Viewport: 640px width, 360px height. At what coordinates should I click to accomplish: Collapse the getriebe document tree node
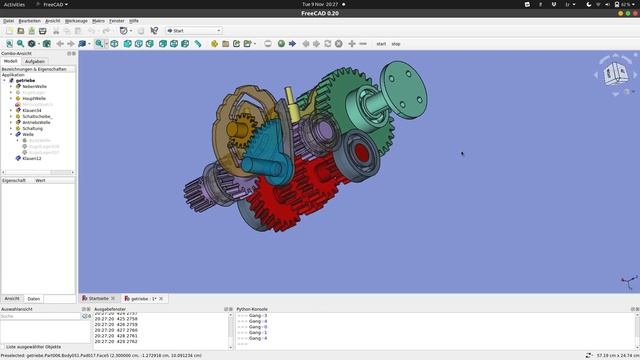click(x=4, y=81)
